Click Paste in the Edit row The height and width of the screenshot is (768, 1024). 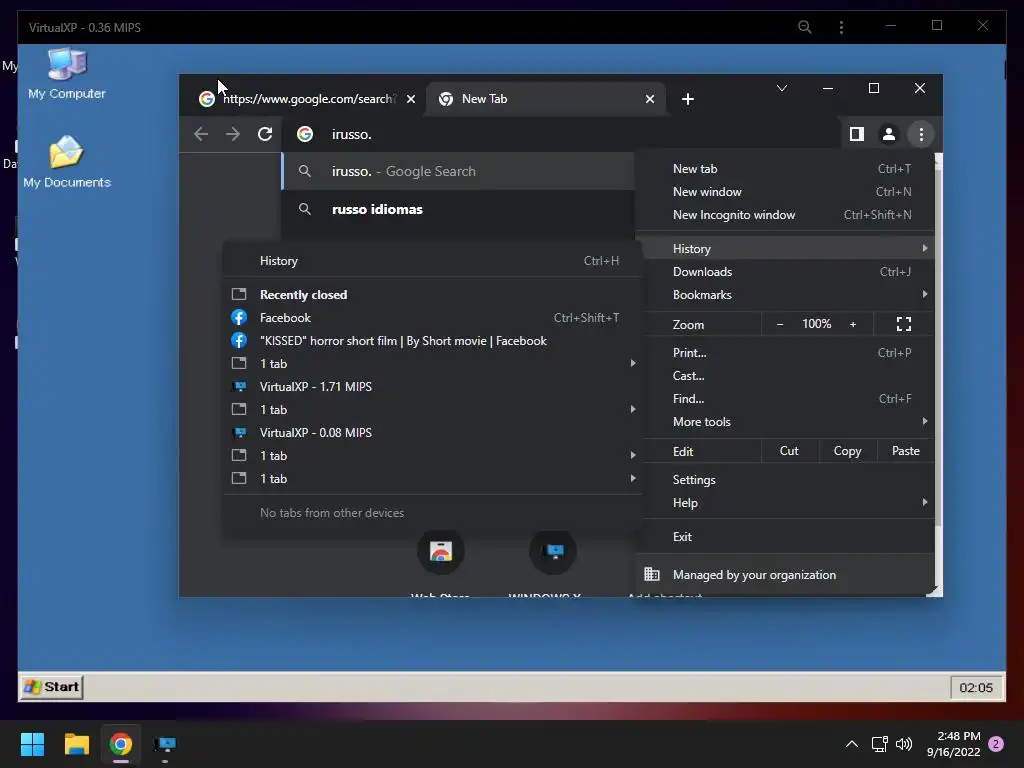(x=906, y=451)
